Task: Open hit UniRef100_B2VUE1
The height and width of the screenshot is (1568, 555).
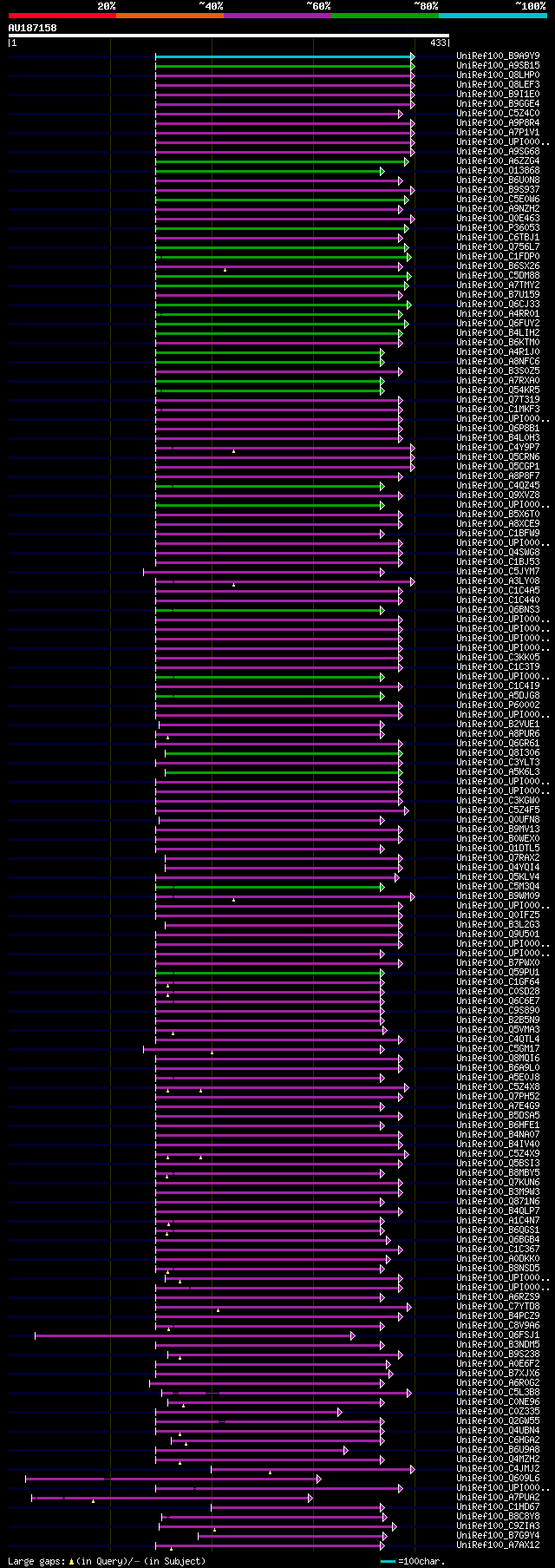Action: (x=498, y=725)
